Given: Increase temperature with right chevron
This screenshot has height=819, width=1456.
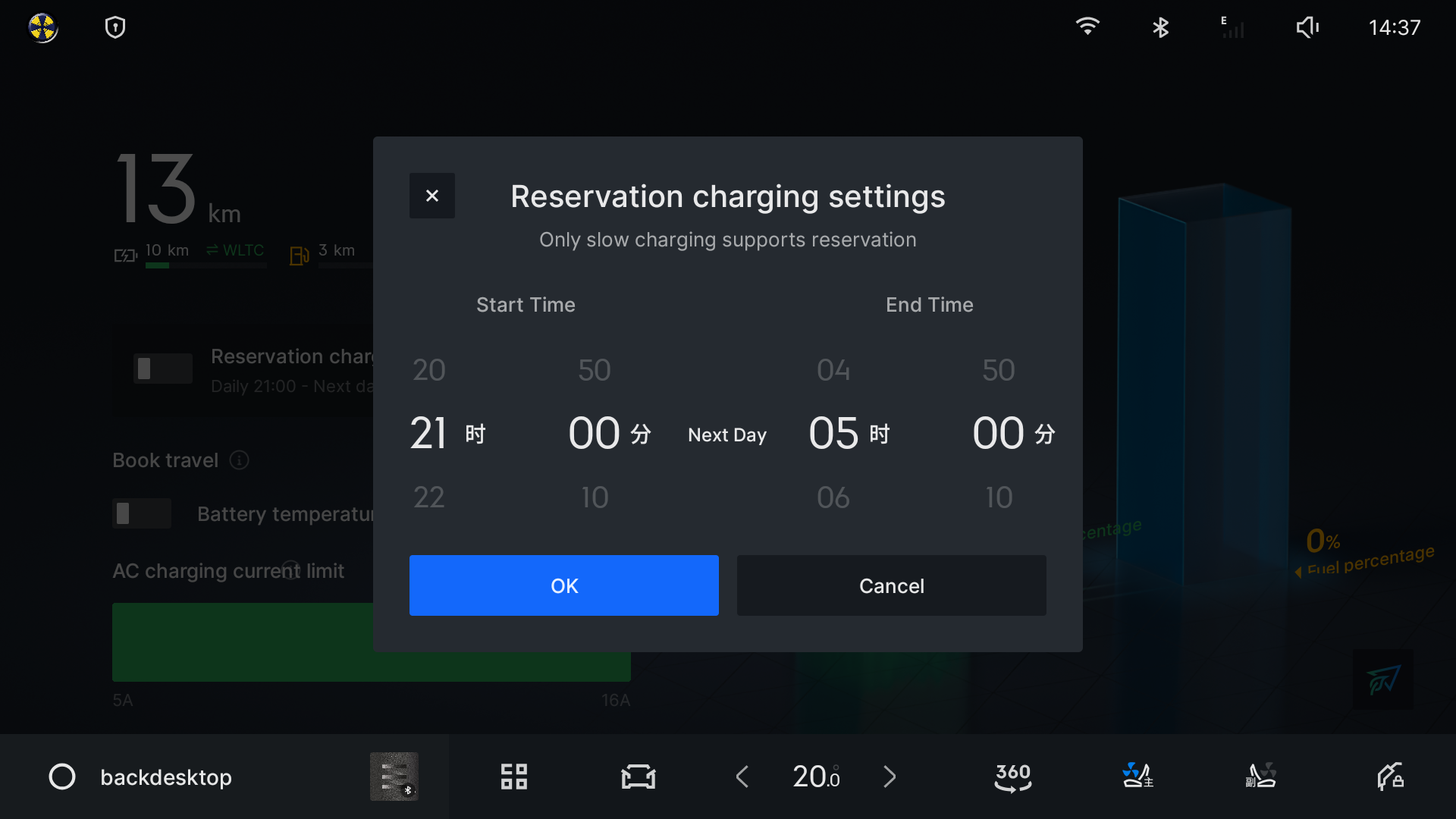Looking at the screenshot, I should point(890,777).
